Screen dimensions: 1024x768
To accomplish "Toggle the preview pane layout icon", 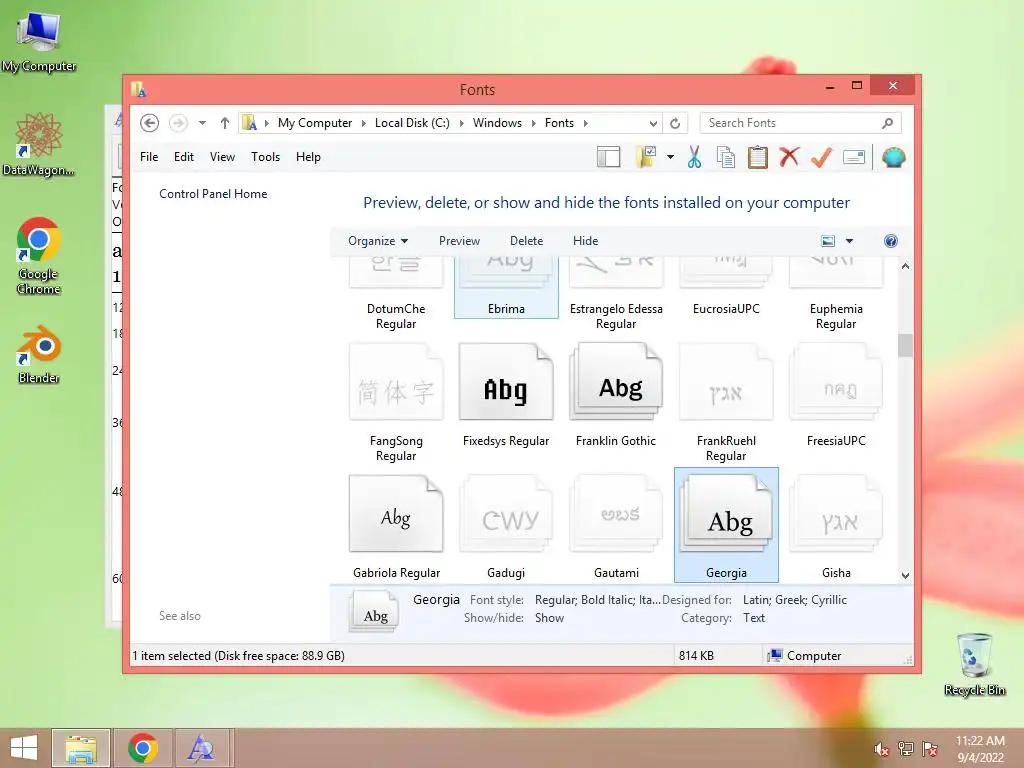I will click(609, 157).
